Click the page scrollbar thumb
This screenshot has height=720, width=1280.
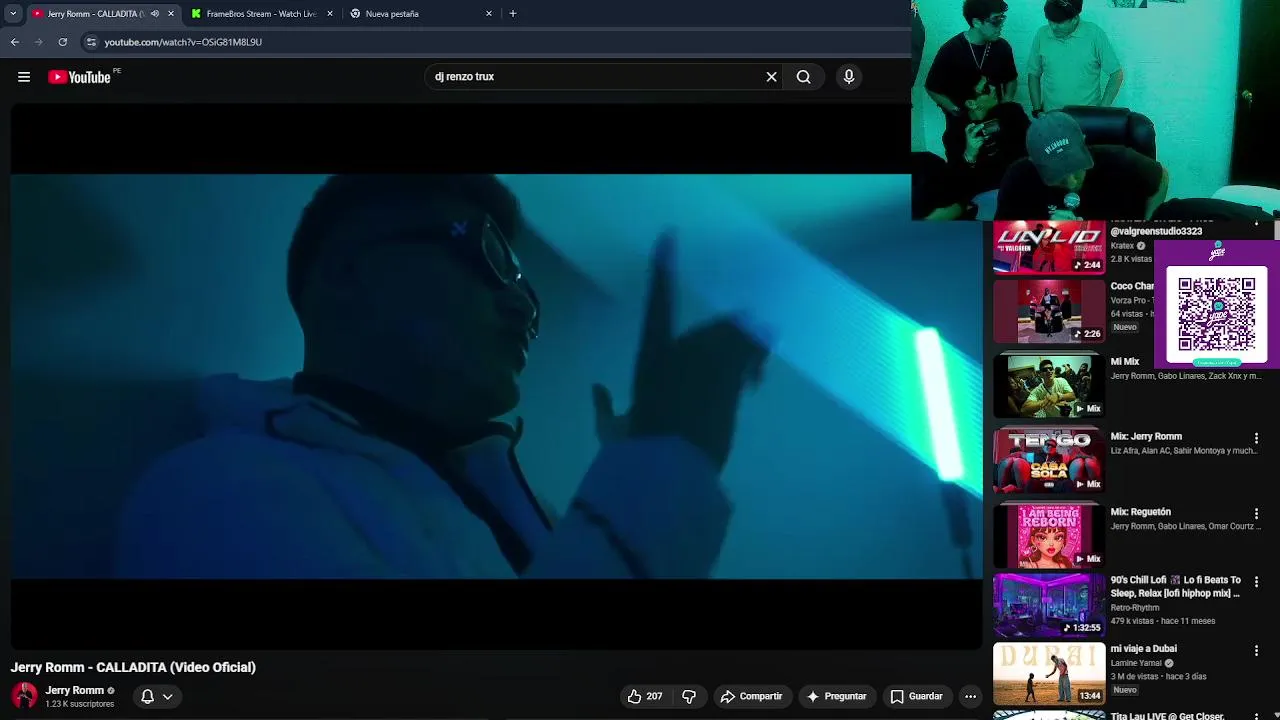tap(1276, 232)
